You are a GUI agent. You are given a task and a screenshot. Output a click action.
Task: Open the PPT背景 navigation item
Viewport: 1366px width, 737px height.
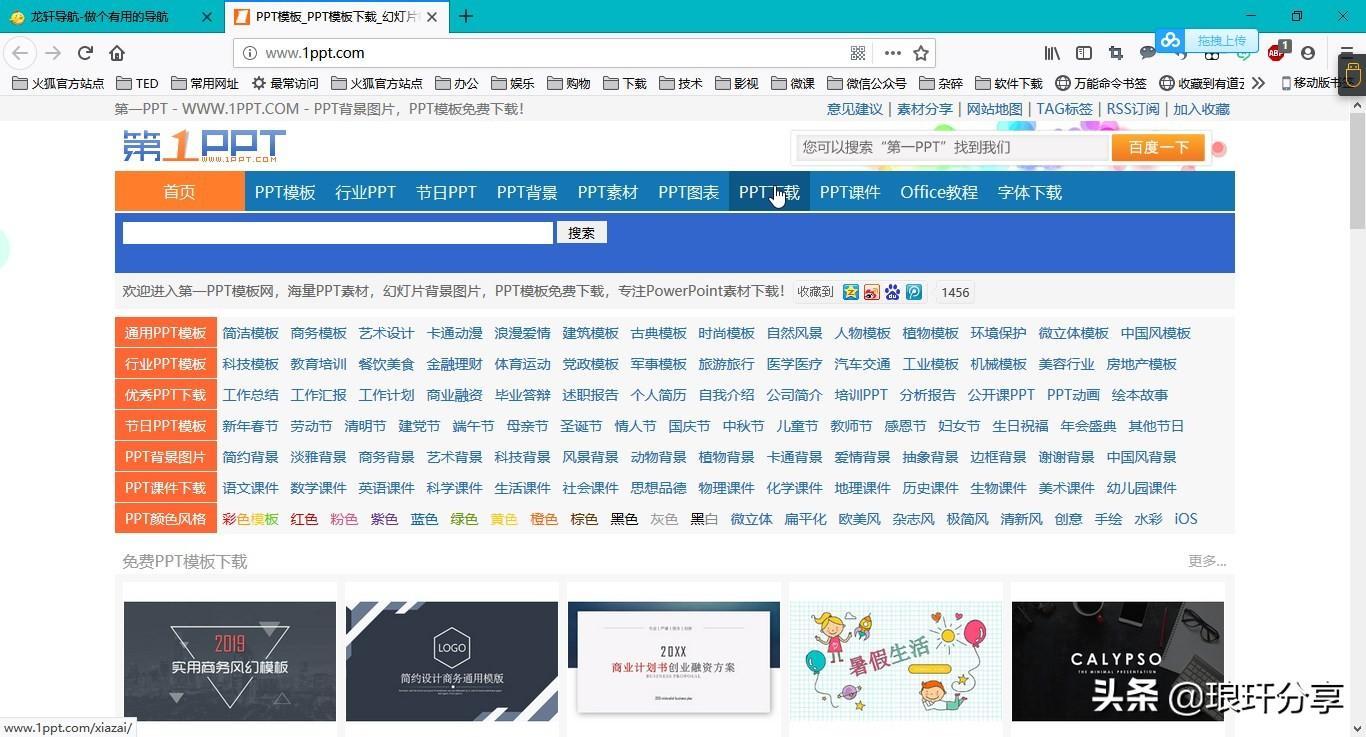527,192
